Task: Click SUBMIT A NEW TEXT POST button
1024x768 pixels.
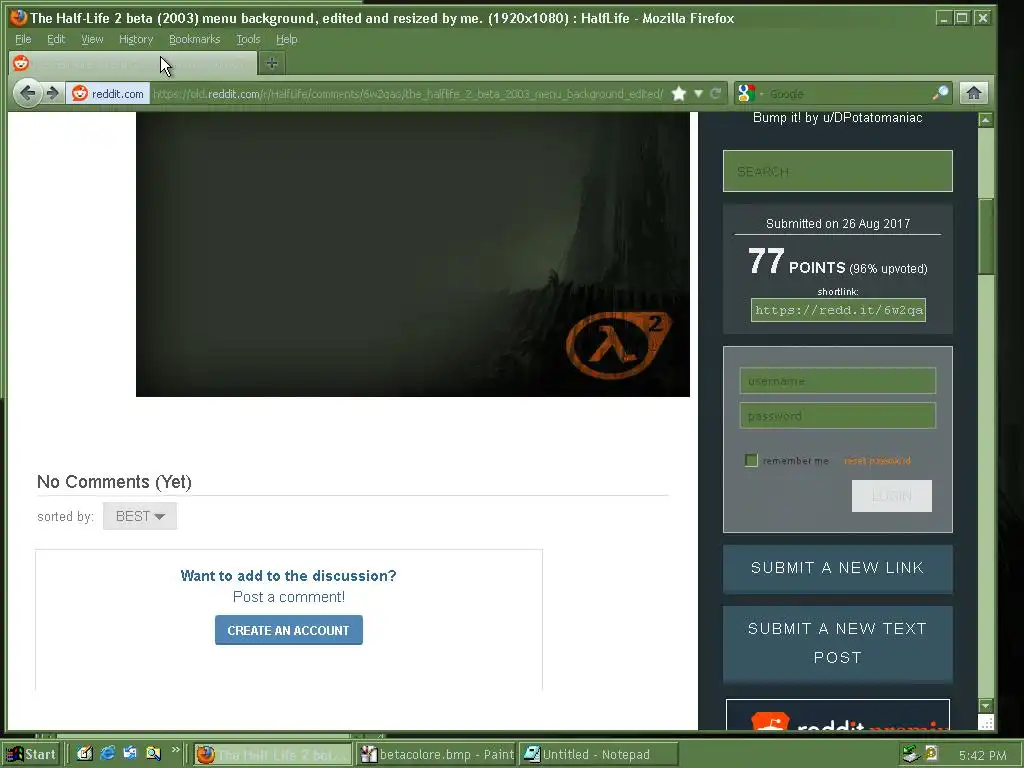Action: point(838,643)
